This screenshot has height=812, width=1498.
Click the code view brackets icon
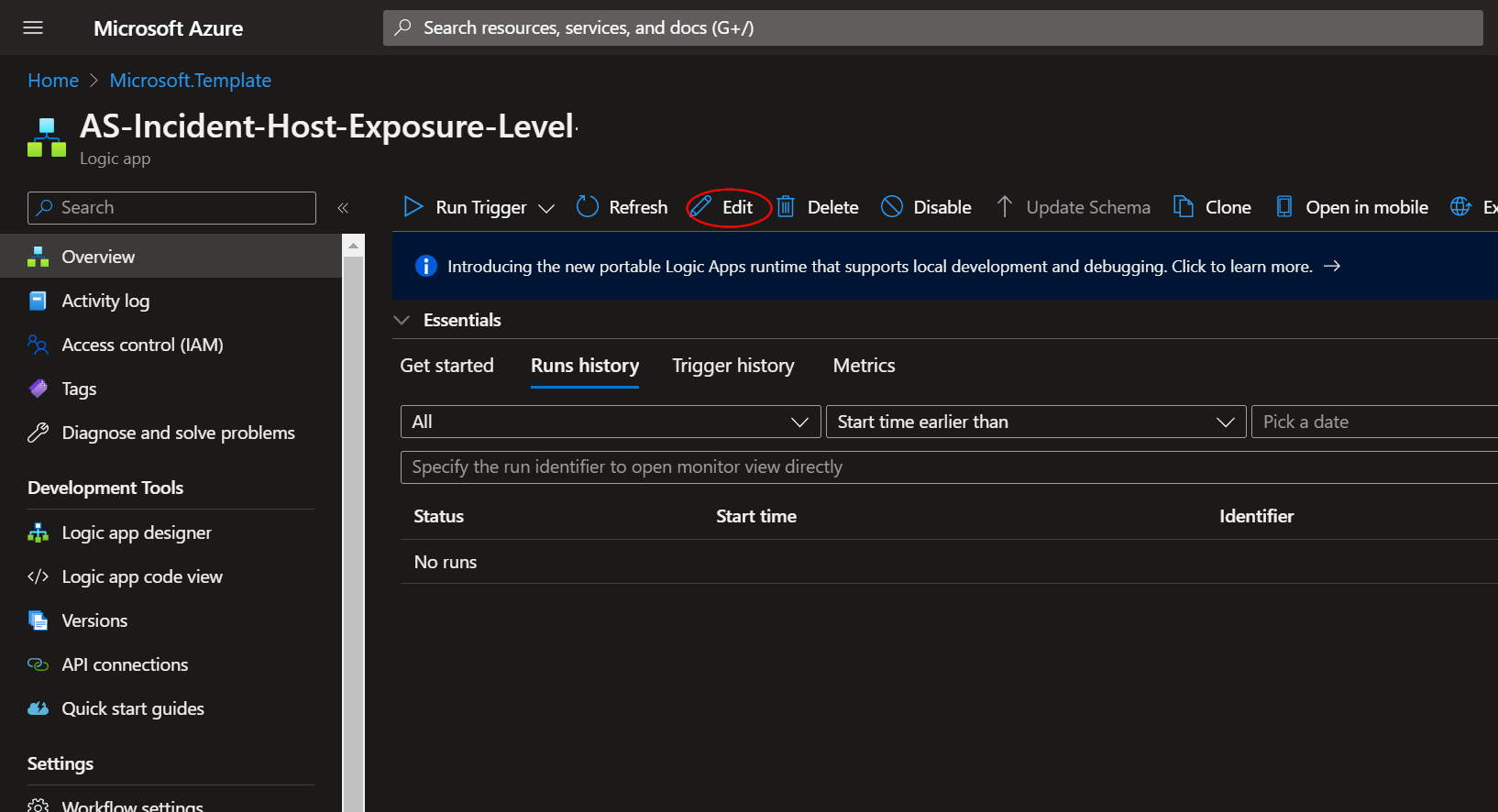click(x=38, y=576)
